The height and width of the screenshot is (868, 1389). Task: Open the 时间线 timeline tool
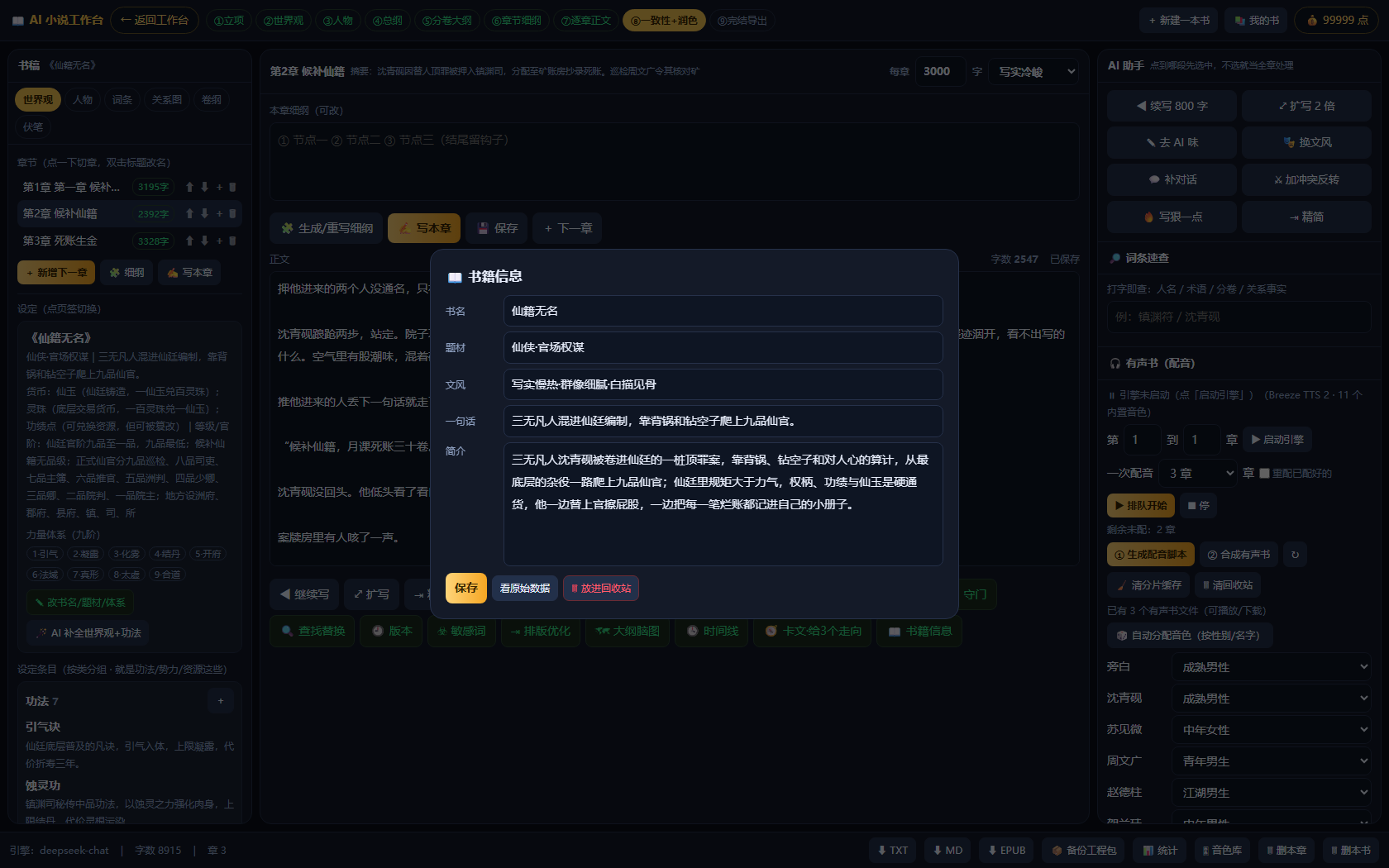pos(712,631)
